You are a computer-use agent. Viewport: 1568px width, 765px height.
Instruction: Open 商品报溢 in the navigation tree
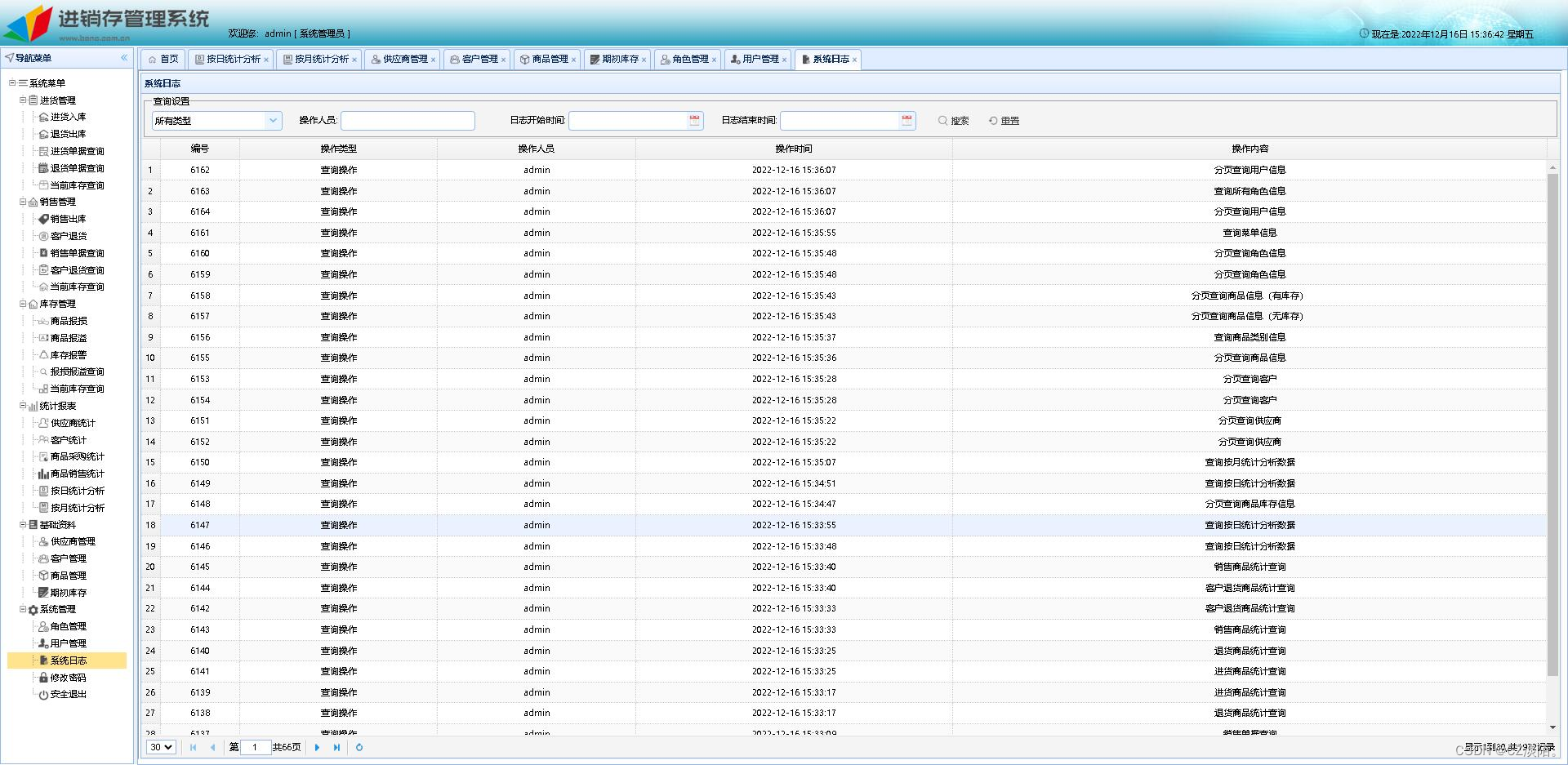coord(68,338)
